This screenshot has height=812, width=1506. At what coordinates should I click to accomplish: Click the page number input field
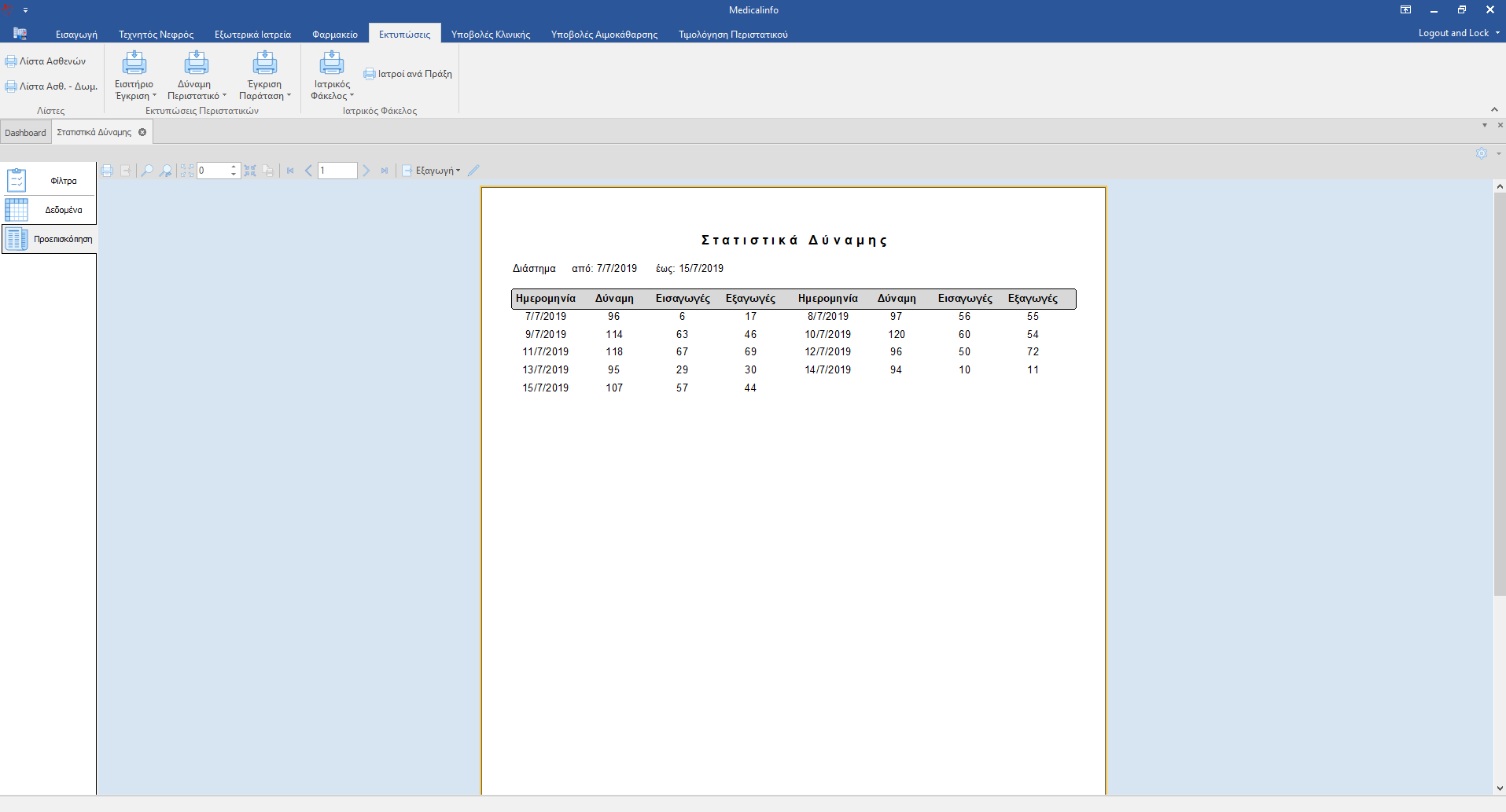point(337,171)
